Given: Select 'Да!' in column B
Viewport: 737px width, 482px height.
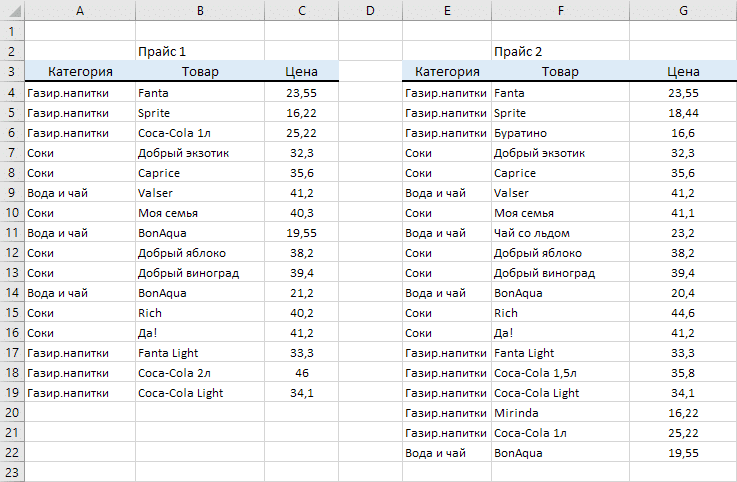Looking at the screenshot, I should [200, 333].
